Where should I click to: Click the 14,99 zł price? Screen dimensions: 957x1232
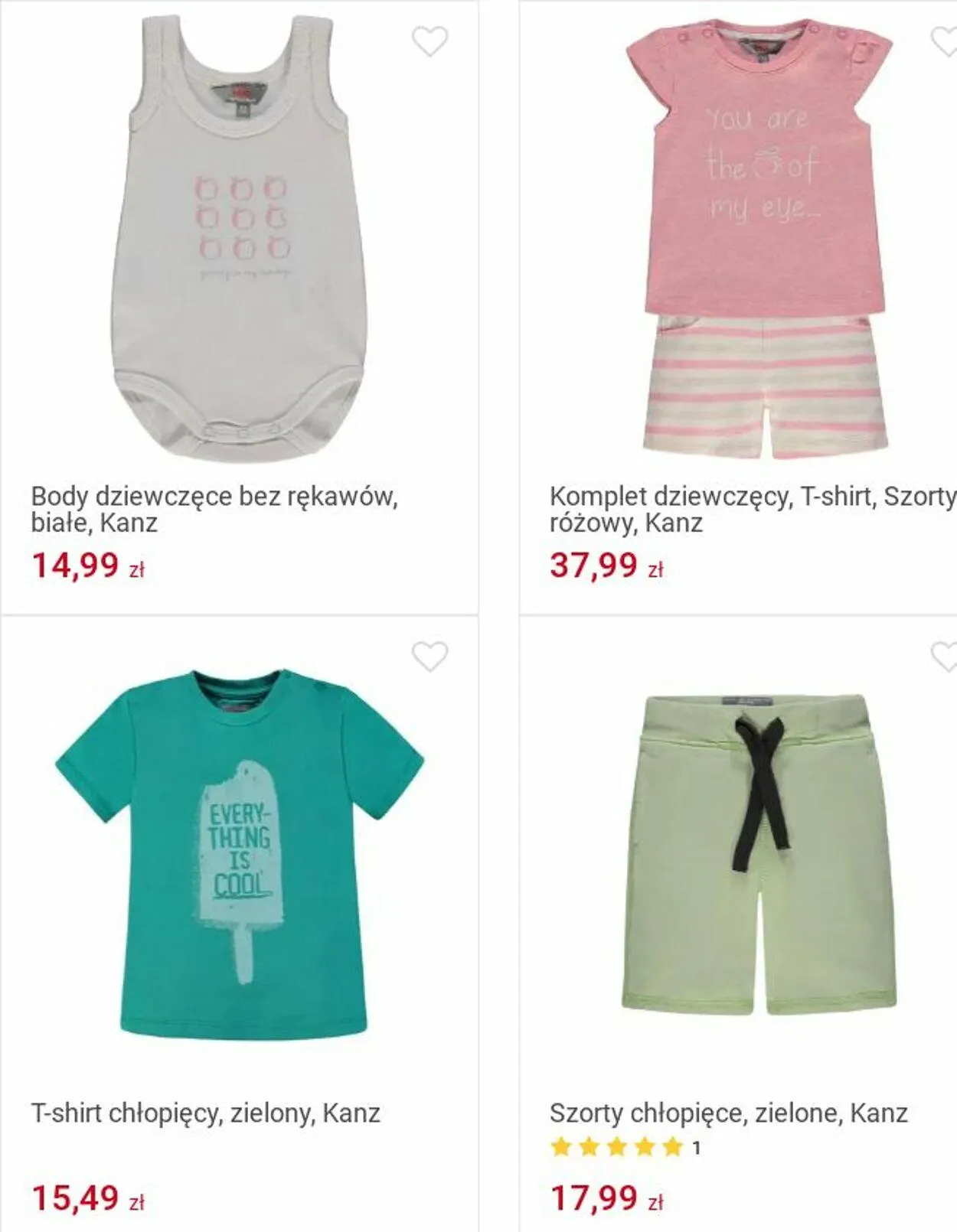[87, 566]
